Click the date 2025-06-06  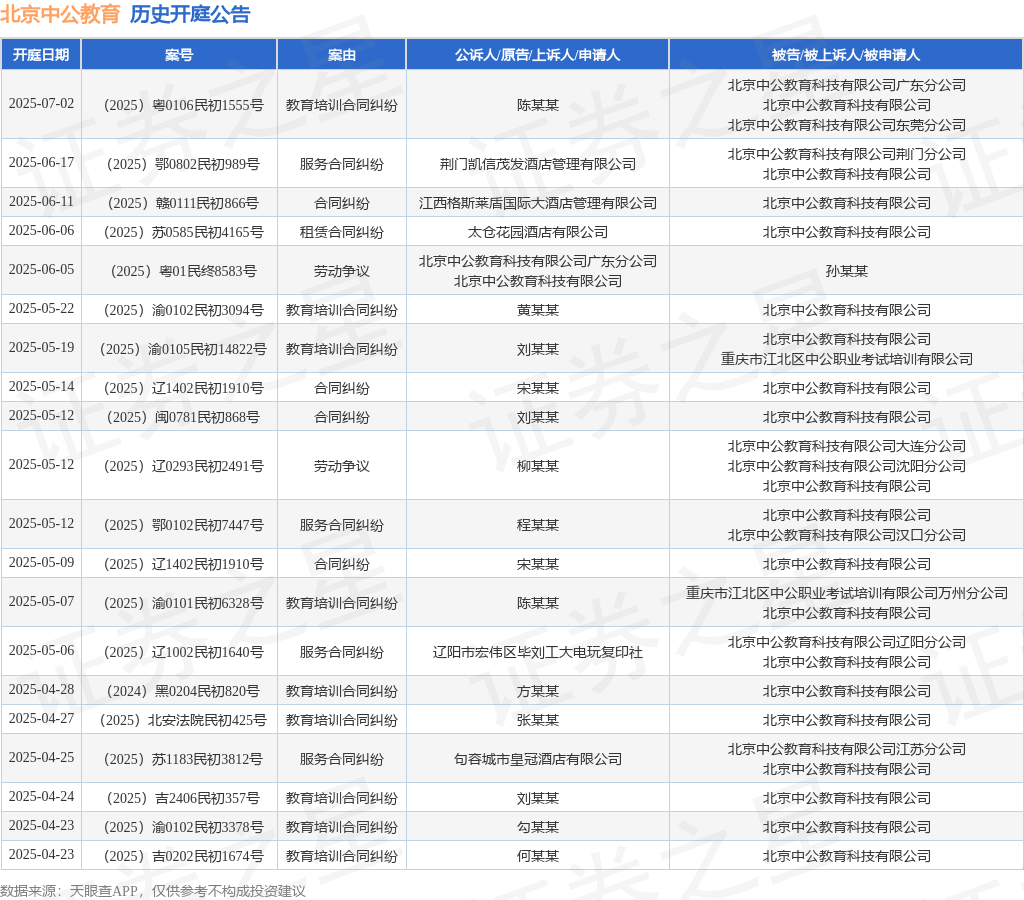point(41,231)
